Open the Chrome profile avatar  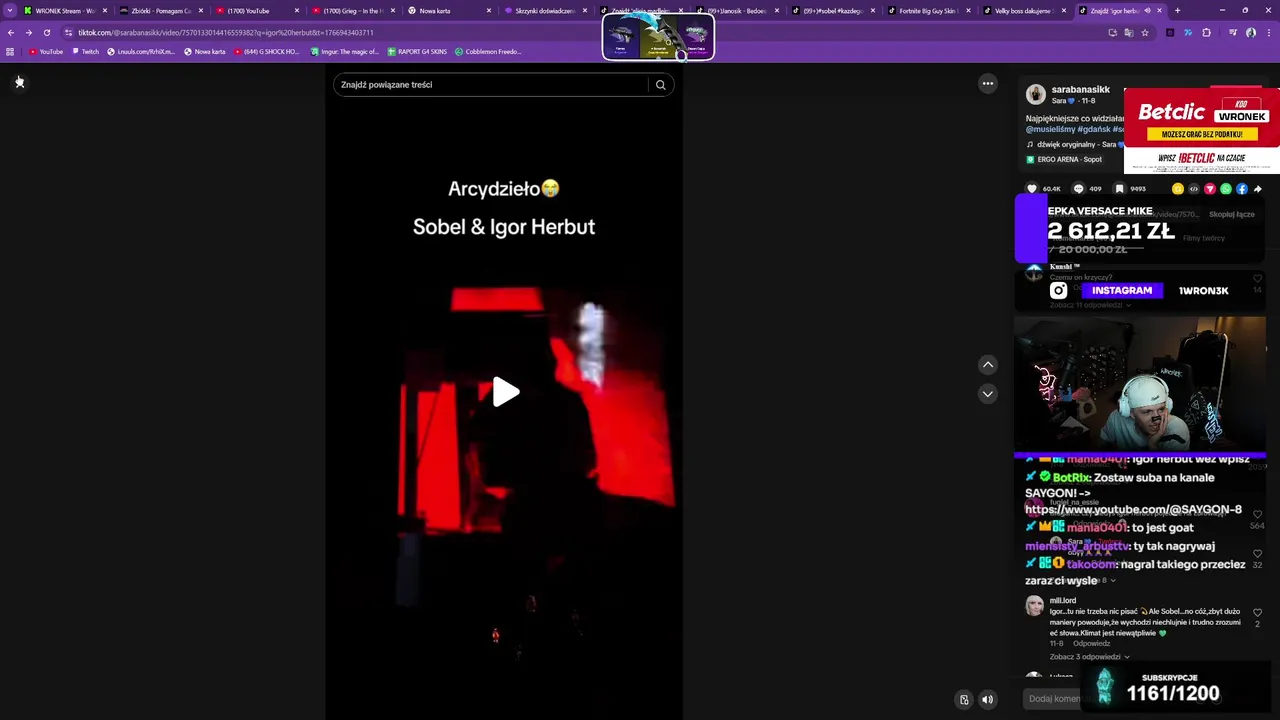1250,32
